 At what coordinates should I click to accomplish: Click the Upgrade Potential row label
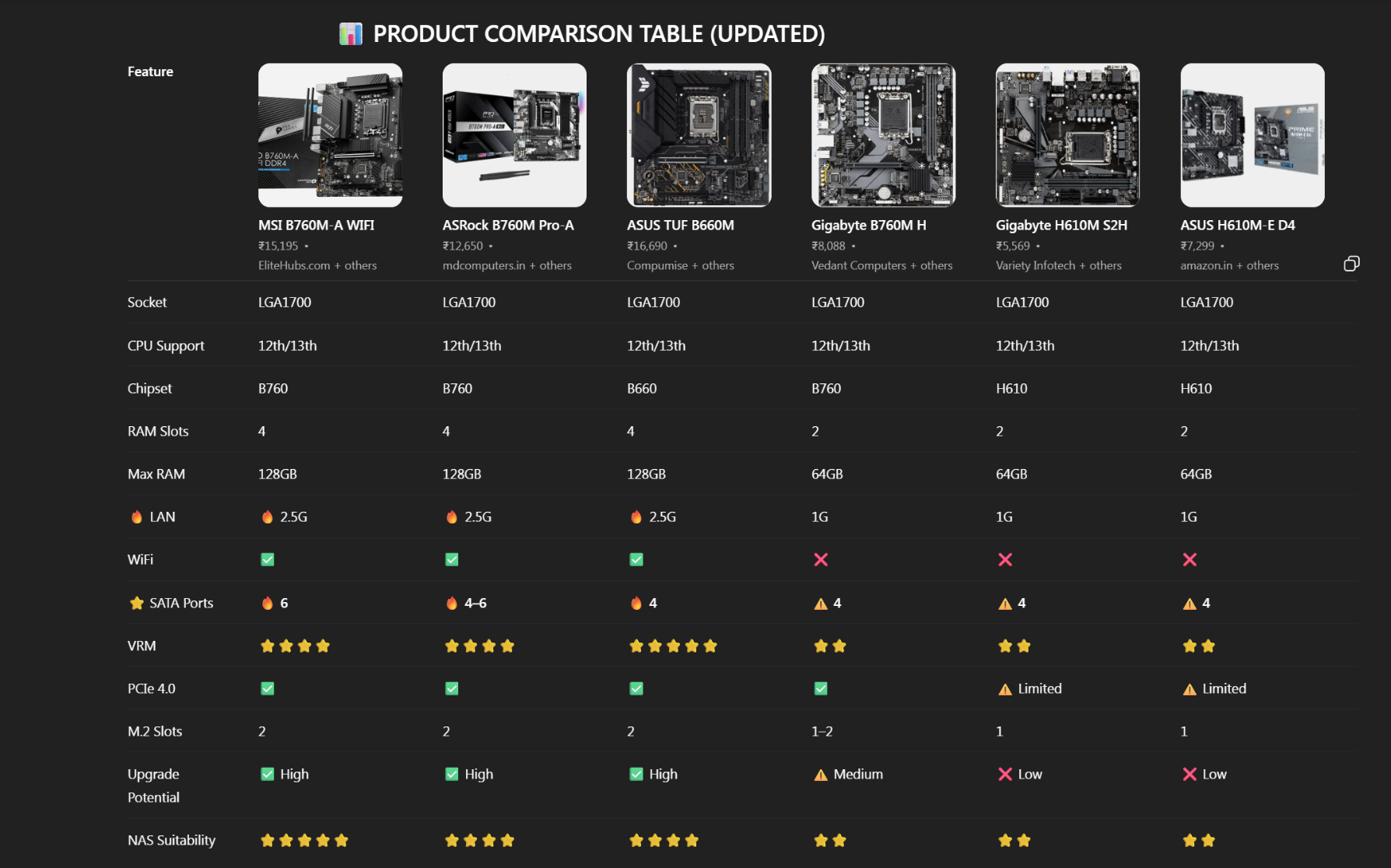click(153, 786)
